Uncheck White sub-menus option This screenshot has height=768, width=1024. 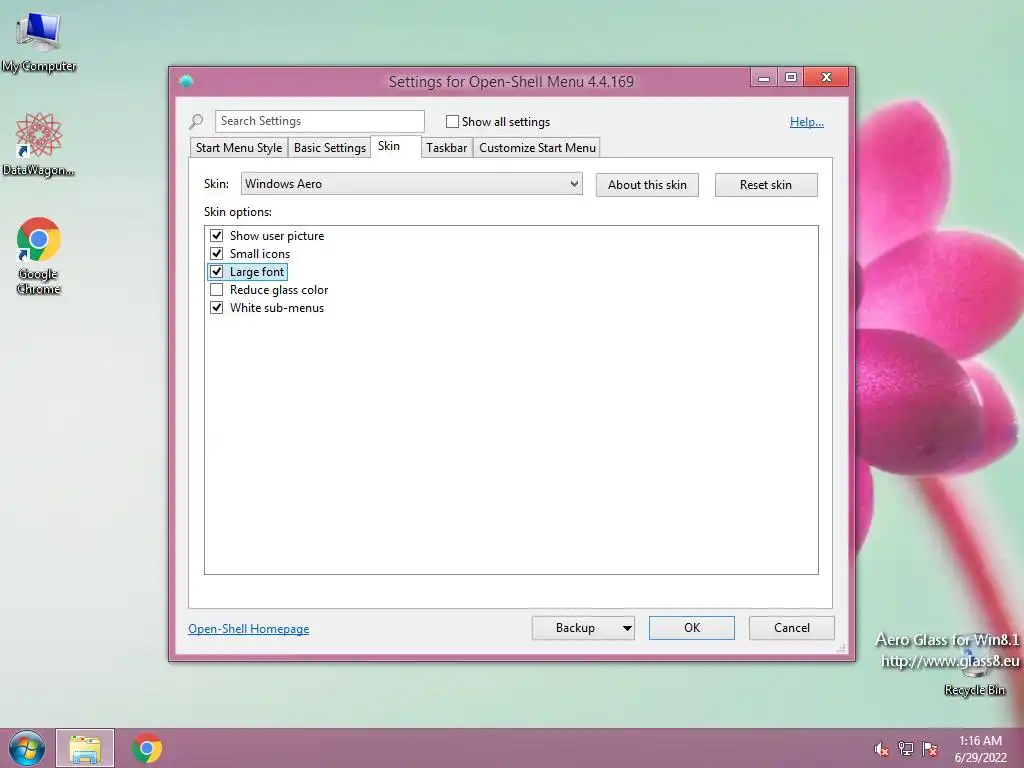click(x=216, y=308)
